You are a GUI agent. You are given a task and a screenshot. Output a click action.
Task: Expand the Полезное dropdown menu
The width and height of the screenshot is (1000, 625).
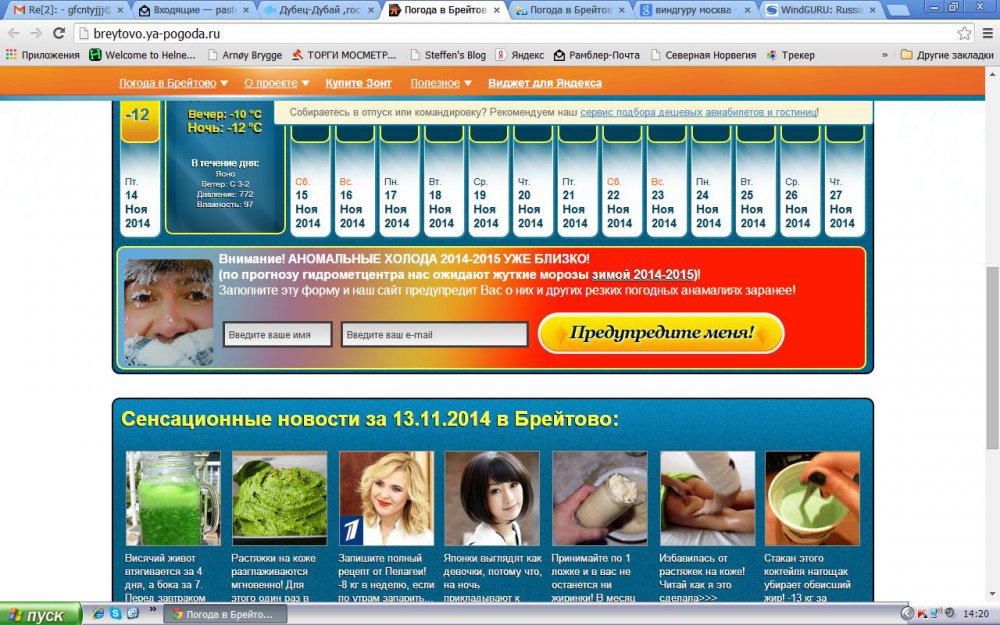[441, 83]
